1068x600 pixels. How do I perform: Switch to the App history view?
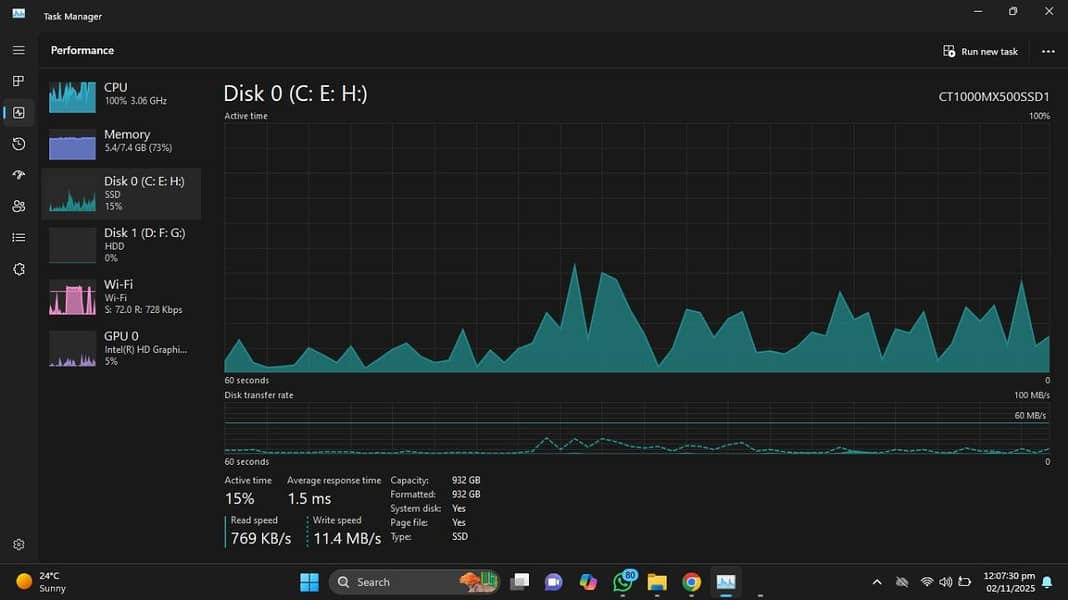tap(18, 143)
